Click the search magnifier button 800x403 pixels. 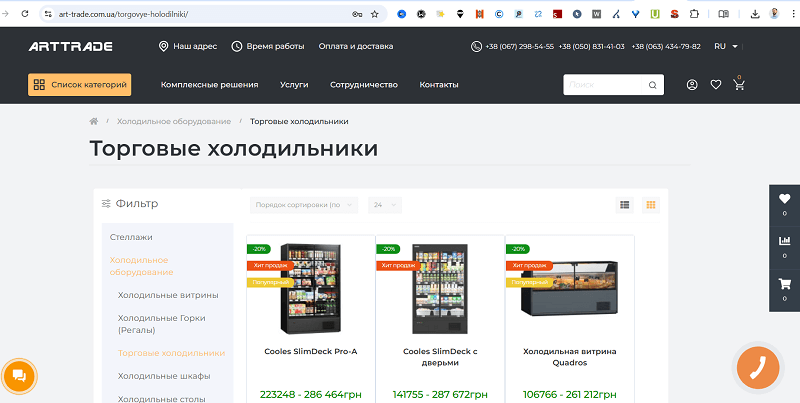pyautogui.click(x=653, y=85)
